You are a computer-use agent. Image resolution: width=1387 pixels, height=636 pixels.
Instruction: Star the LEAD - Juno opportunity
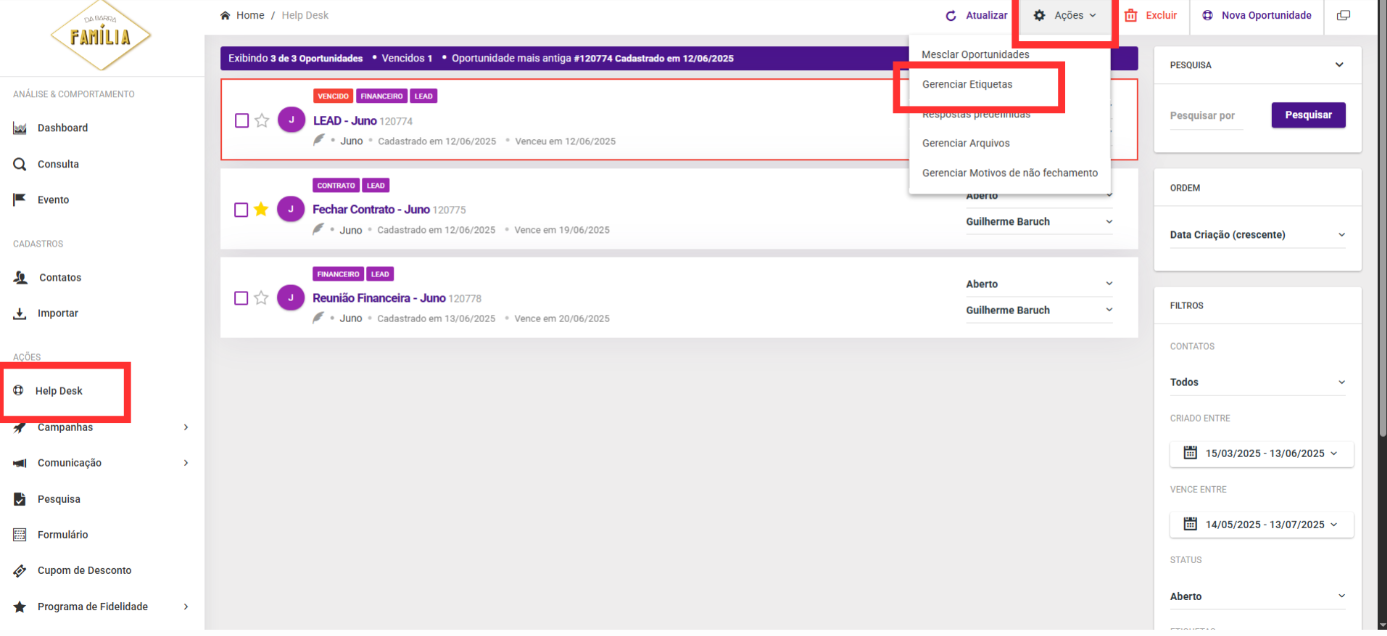pos(262,121)
